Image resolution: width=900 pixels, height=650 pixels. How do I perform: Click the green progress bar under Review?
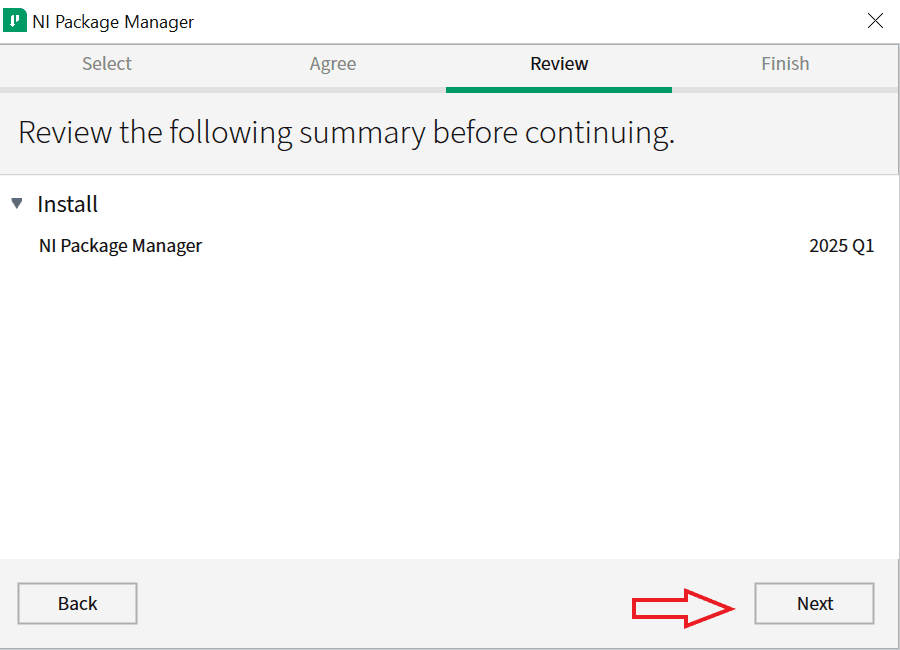(x=559, y=90)
